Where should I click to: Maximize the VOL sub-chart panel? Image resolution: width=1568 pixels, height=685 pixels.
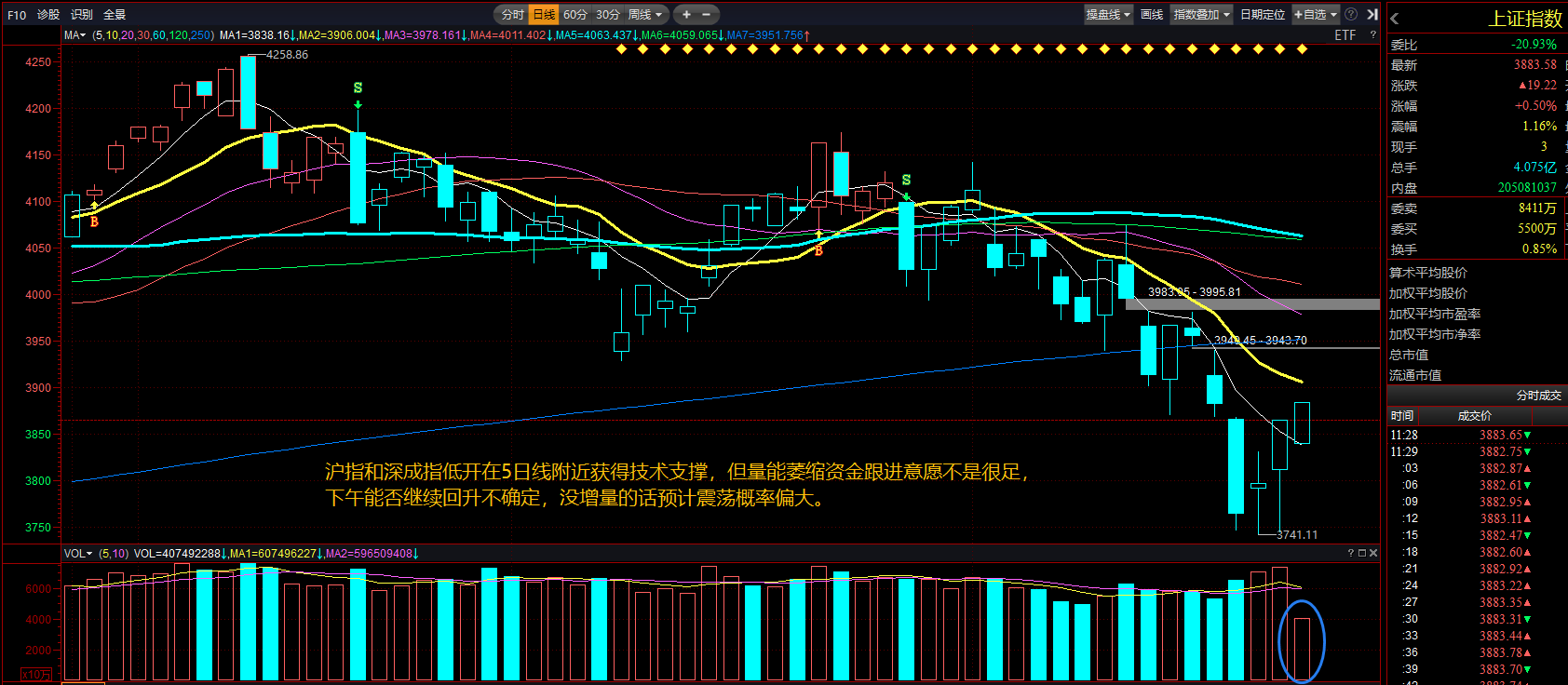[x=1362, y=553]
